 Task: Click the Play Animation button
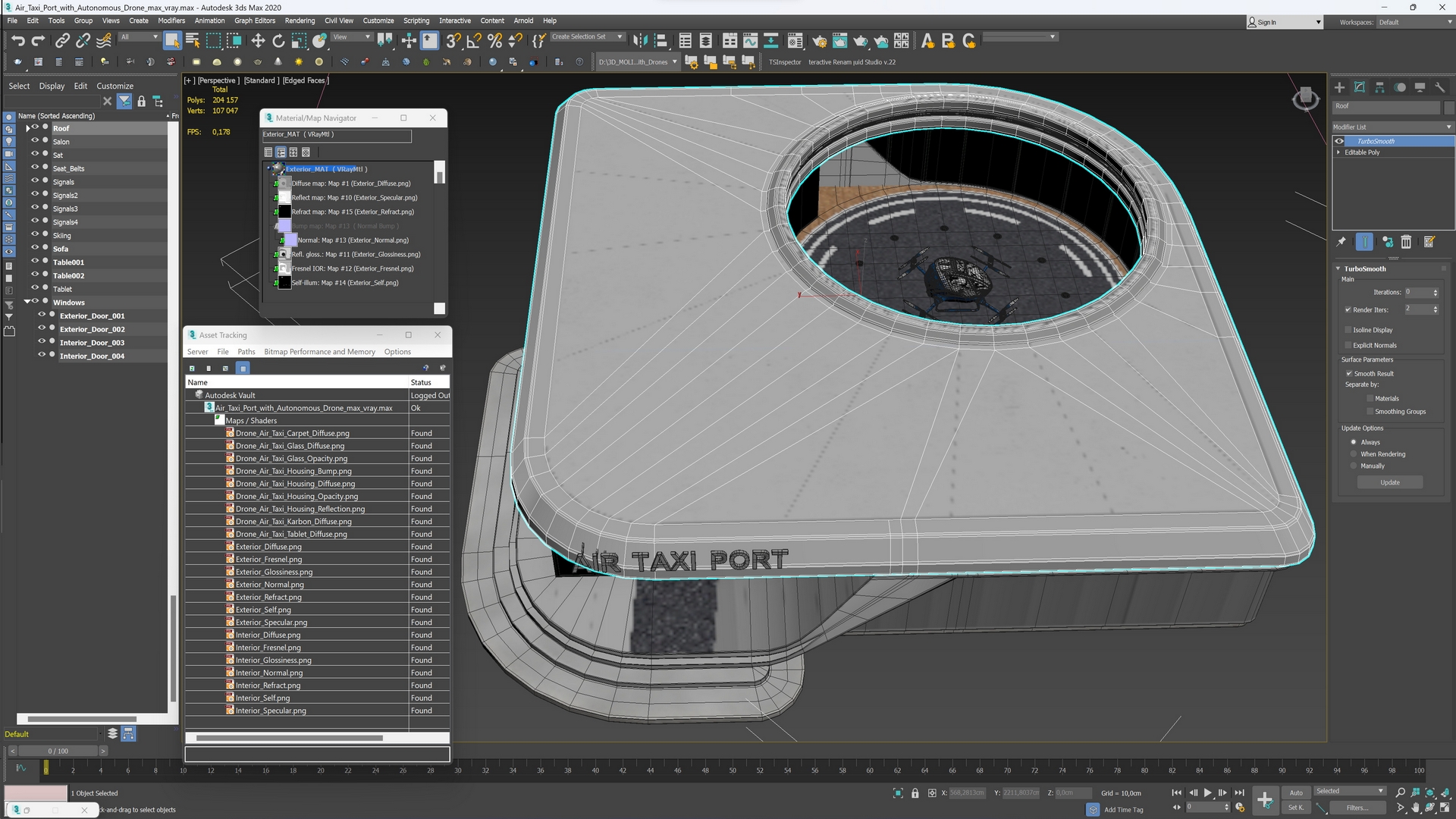tap(1208, 792)
